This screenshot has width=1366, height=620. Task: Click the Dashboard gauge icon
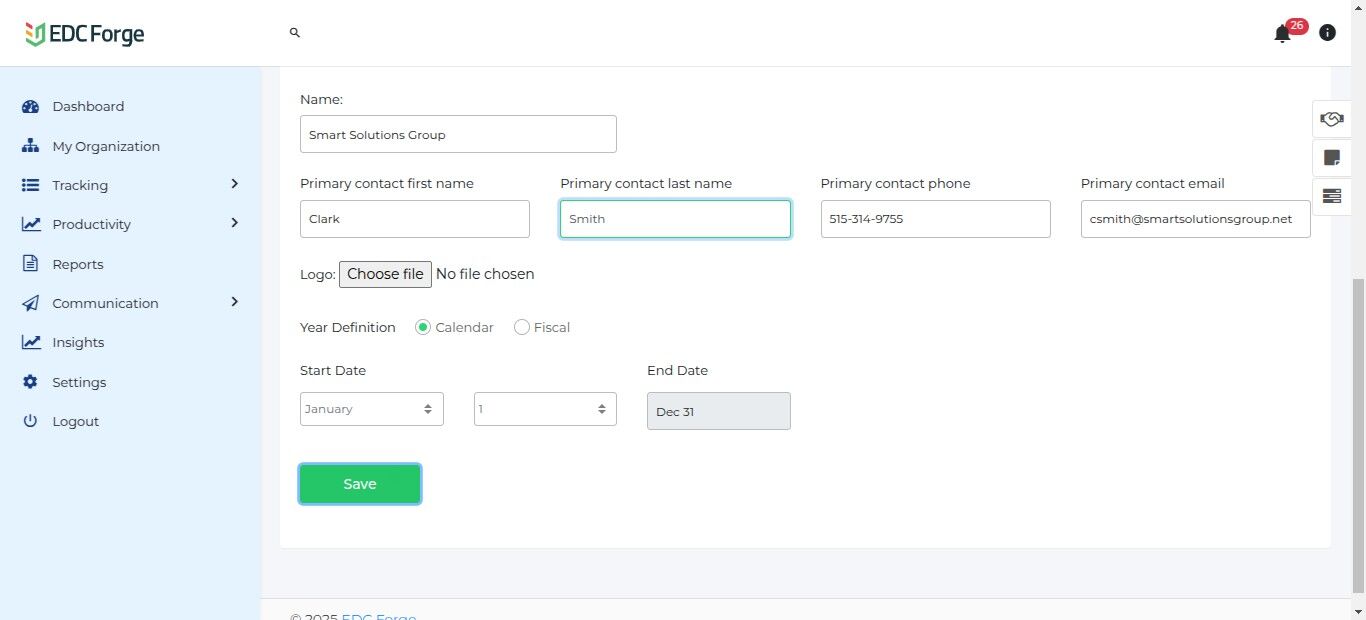click(x=30, y=107)
